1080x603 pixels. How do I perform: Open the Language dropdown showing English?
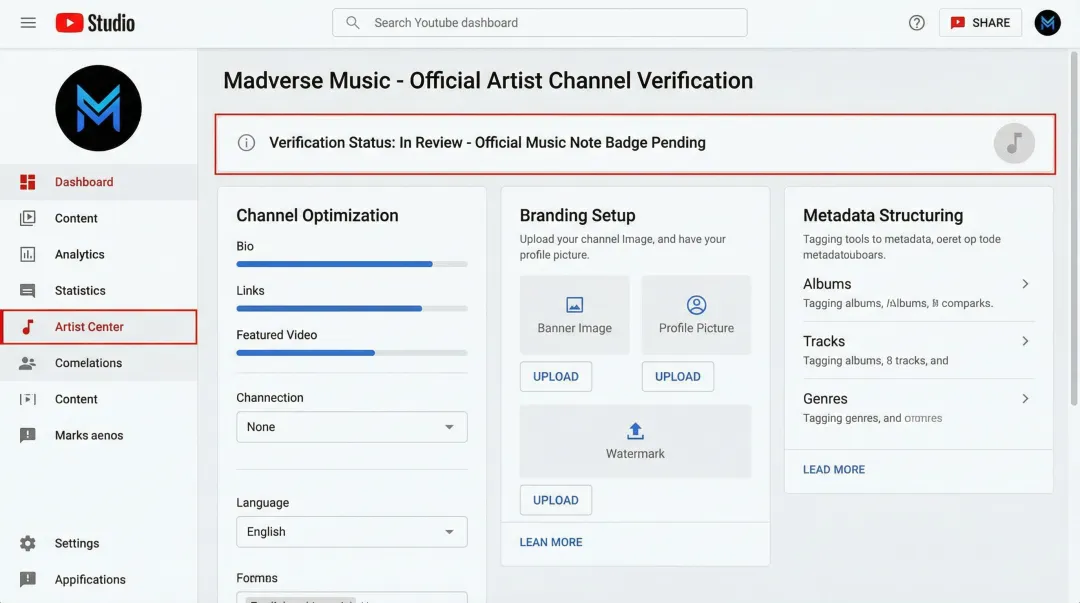click(351, 532)
